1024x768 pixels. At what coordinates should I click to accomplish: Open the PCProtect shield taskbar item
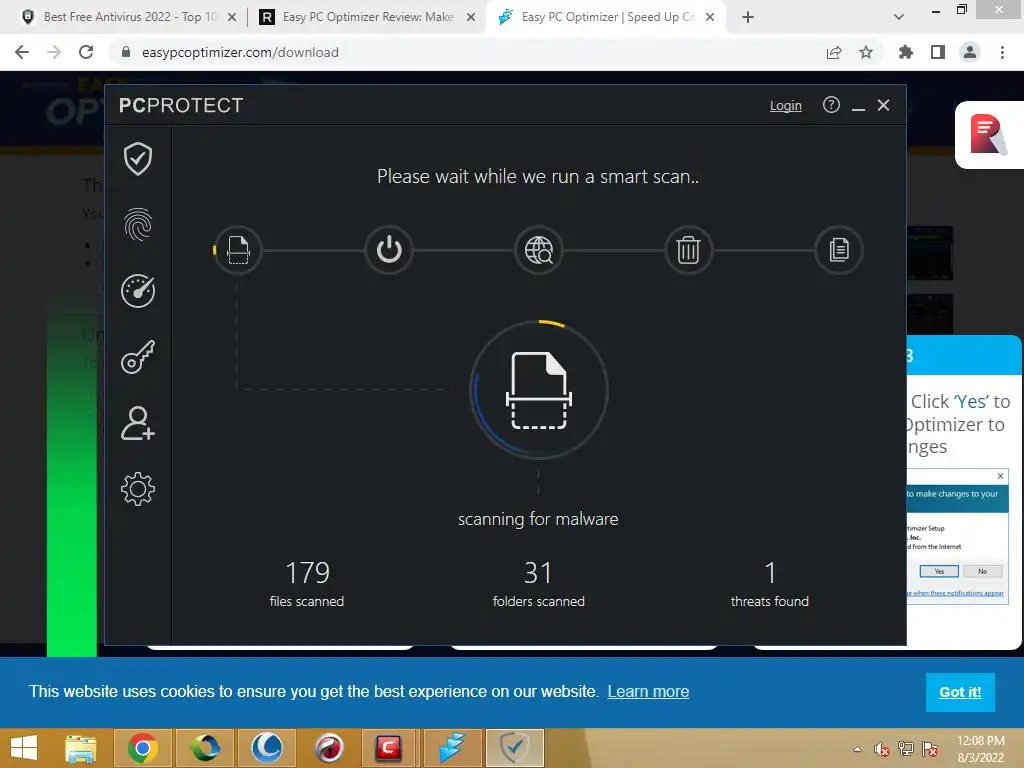click(x=515, y=748)
